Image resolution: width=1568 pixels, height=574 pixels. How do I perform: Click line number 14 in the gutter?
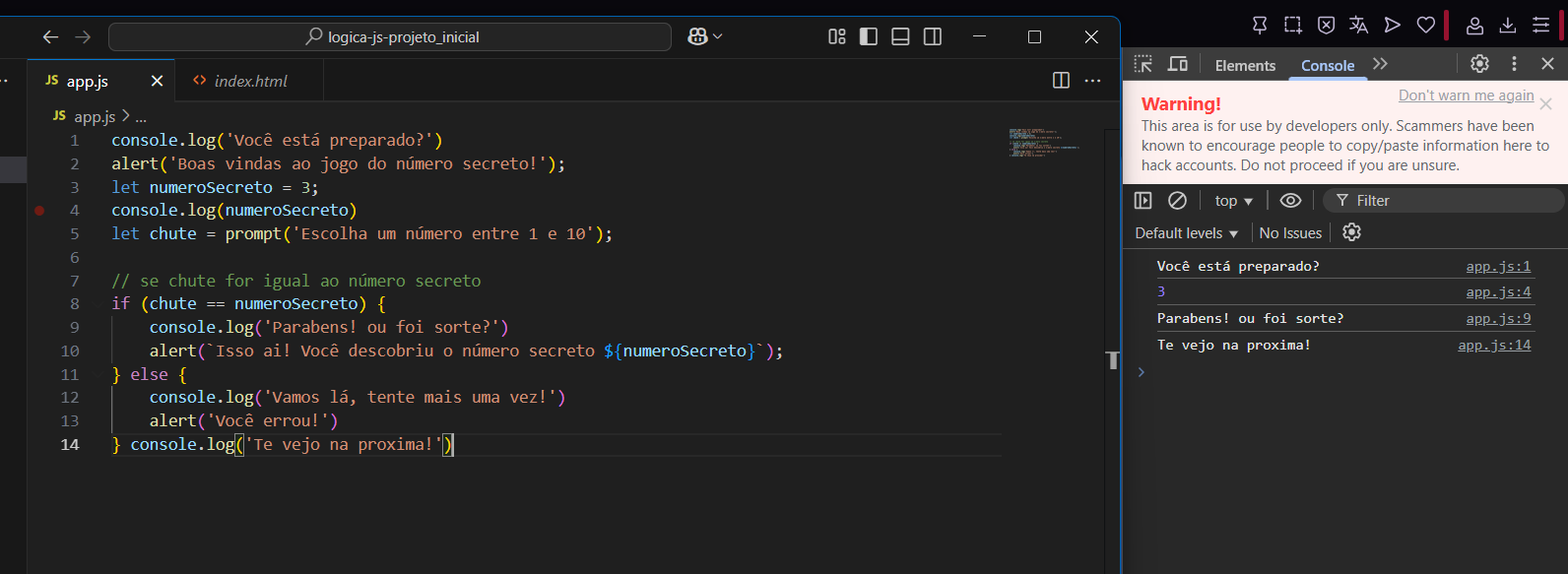[70, 444]
